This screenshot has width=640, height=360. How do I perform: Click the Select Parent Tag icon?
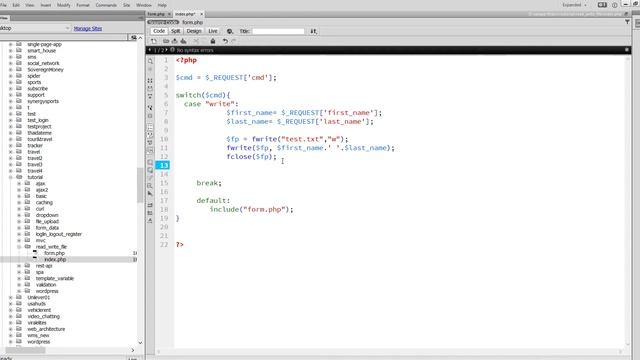[150, 108]
